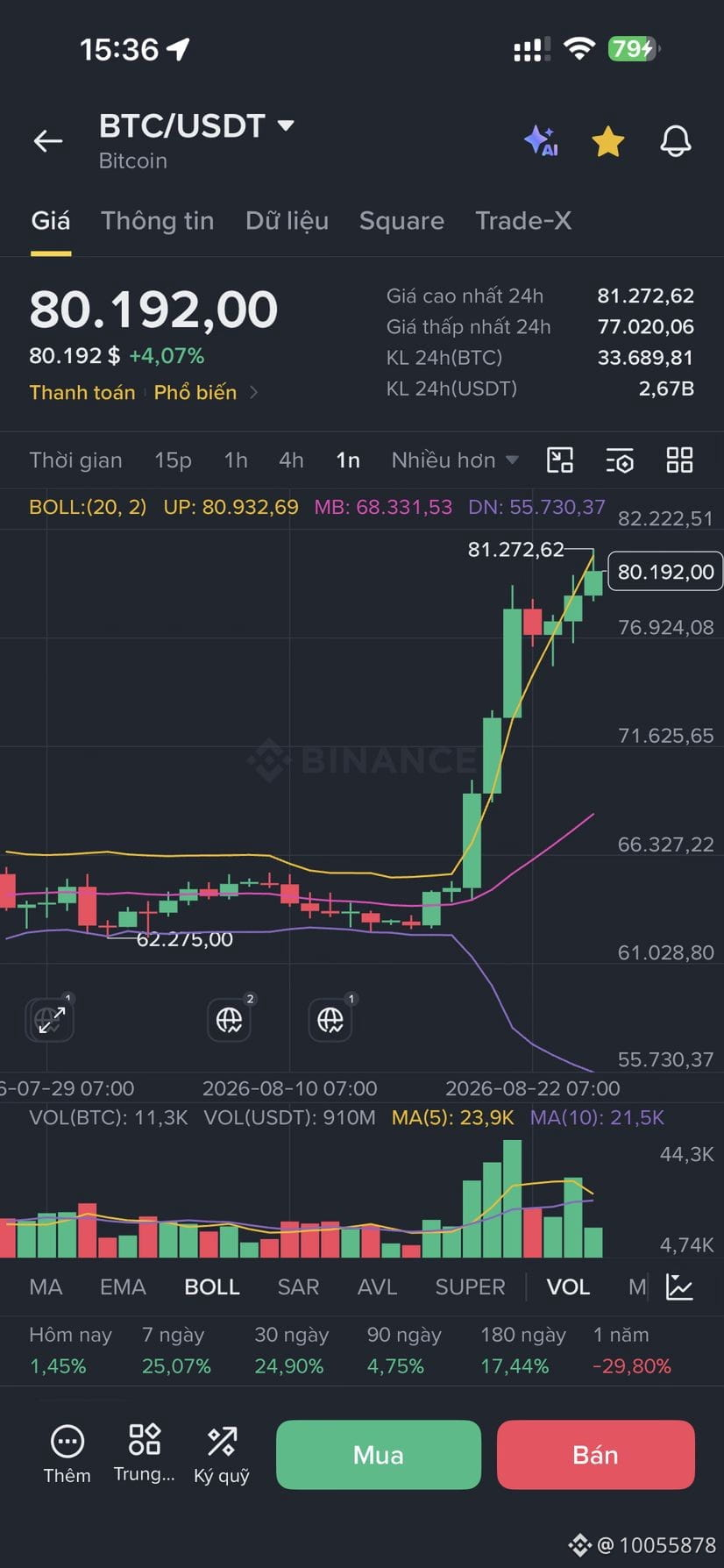The height and width of the screenshot is (1568, 724).
Task: Open the chart drawing tools icon
Action: (559, 460)
